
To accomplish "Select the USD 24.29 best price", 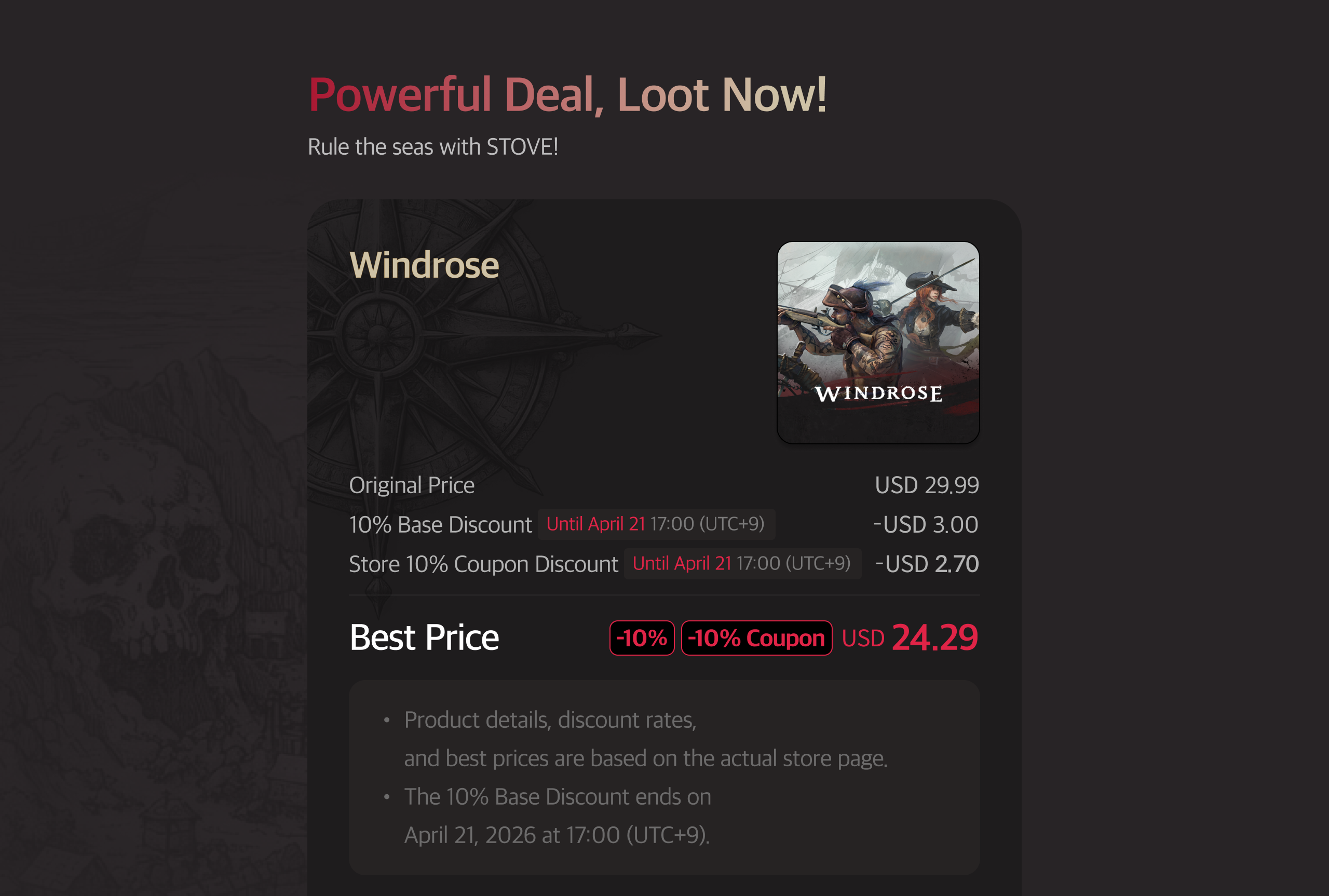I will coord(910,637).
